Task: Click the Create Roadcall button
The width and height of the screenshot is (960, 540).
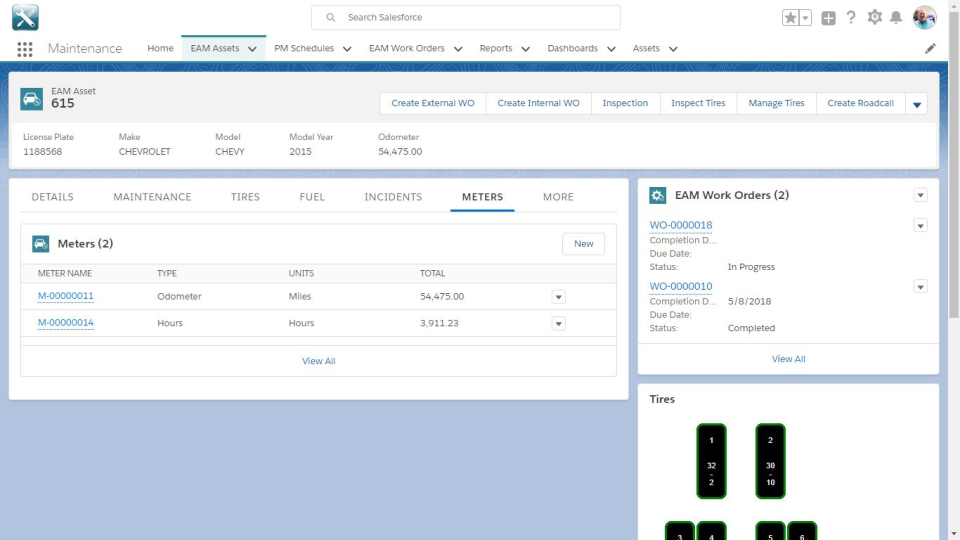Action: coord(860,103)
